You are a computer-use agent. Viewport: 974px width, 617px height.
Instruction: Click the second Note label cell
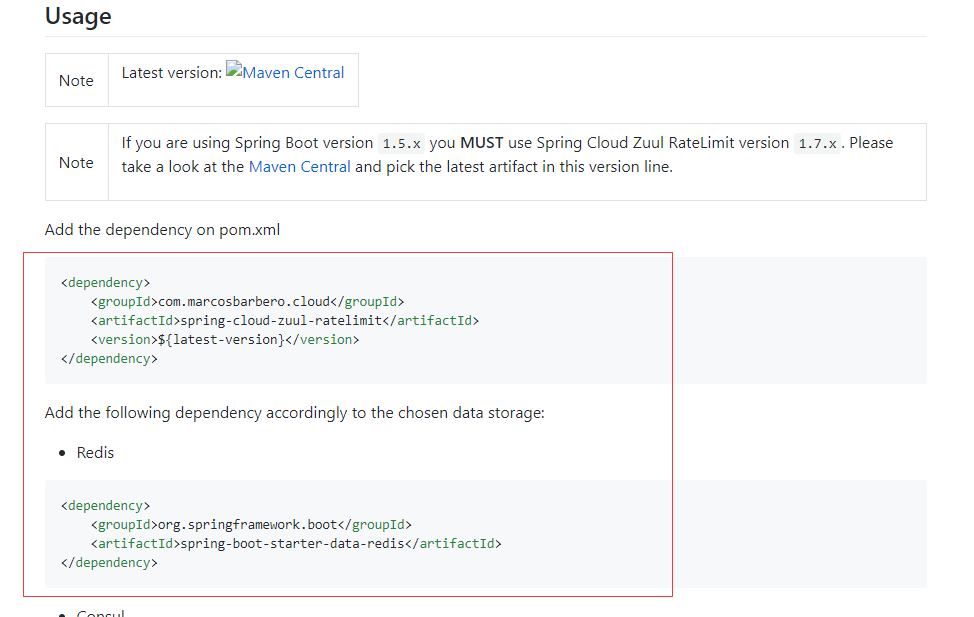point(76,162)
